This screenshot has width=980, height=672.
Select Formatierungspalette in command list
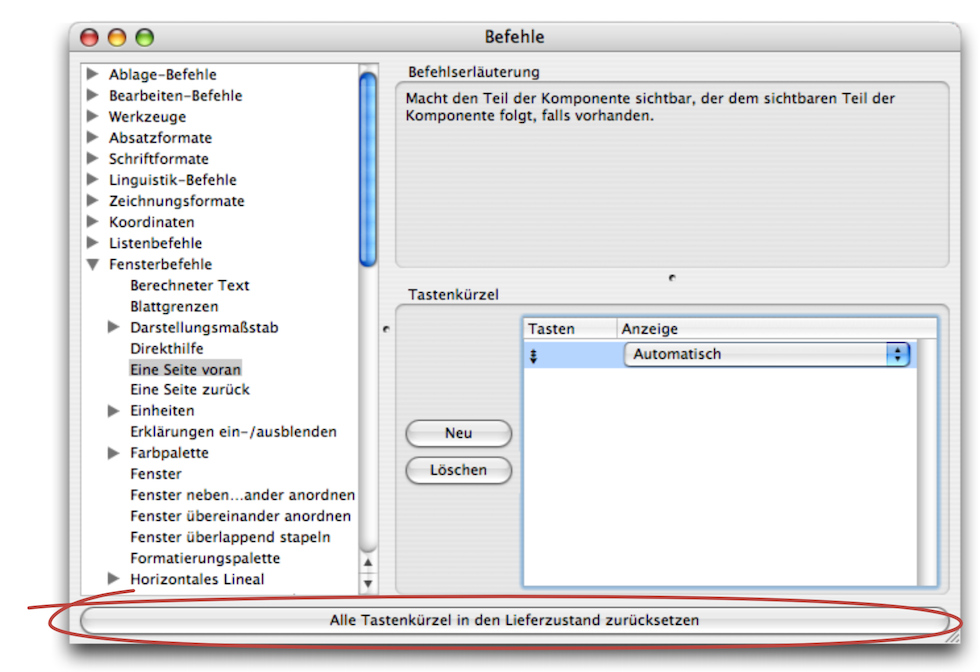point(205,558)
